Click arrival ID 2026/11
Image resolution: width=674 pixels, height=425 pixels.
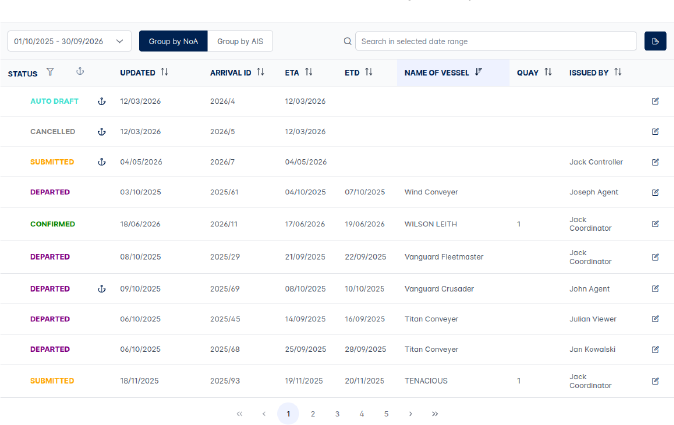point(224,224)
